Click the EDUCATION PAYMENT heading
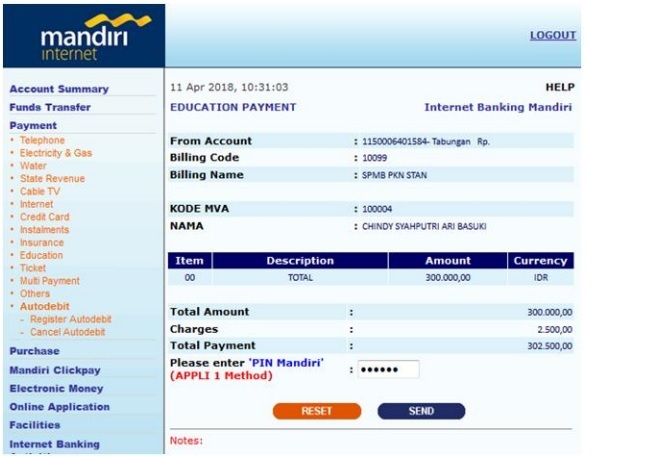Image resolution: width=661 pixels, height=456 pixels. tap(233, 107)
